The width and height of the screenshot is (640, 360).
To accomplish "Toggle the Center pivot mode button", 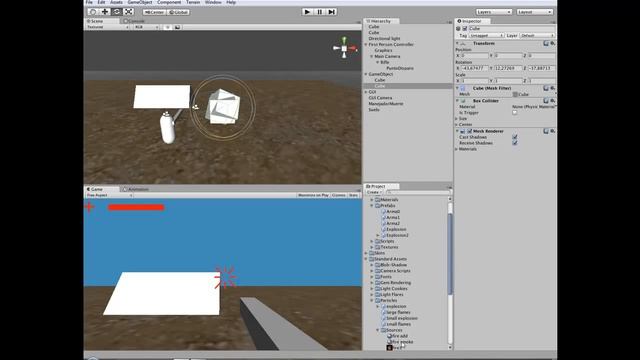I will 154,12.
